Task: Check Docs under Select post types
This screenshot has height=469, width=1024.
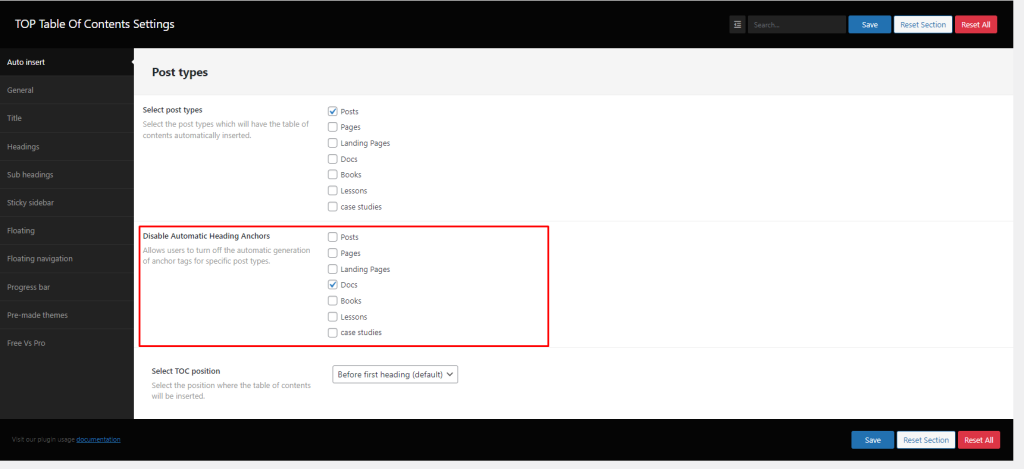Action: (332, 159)
